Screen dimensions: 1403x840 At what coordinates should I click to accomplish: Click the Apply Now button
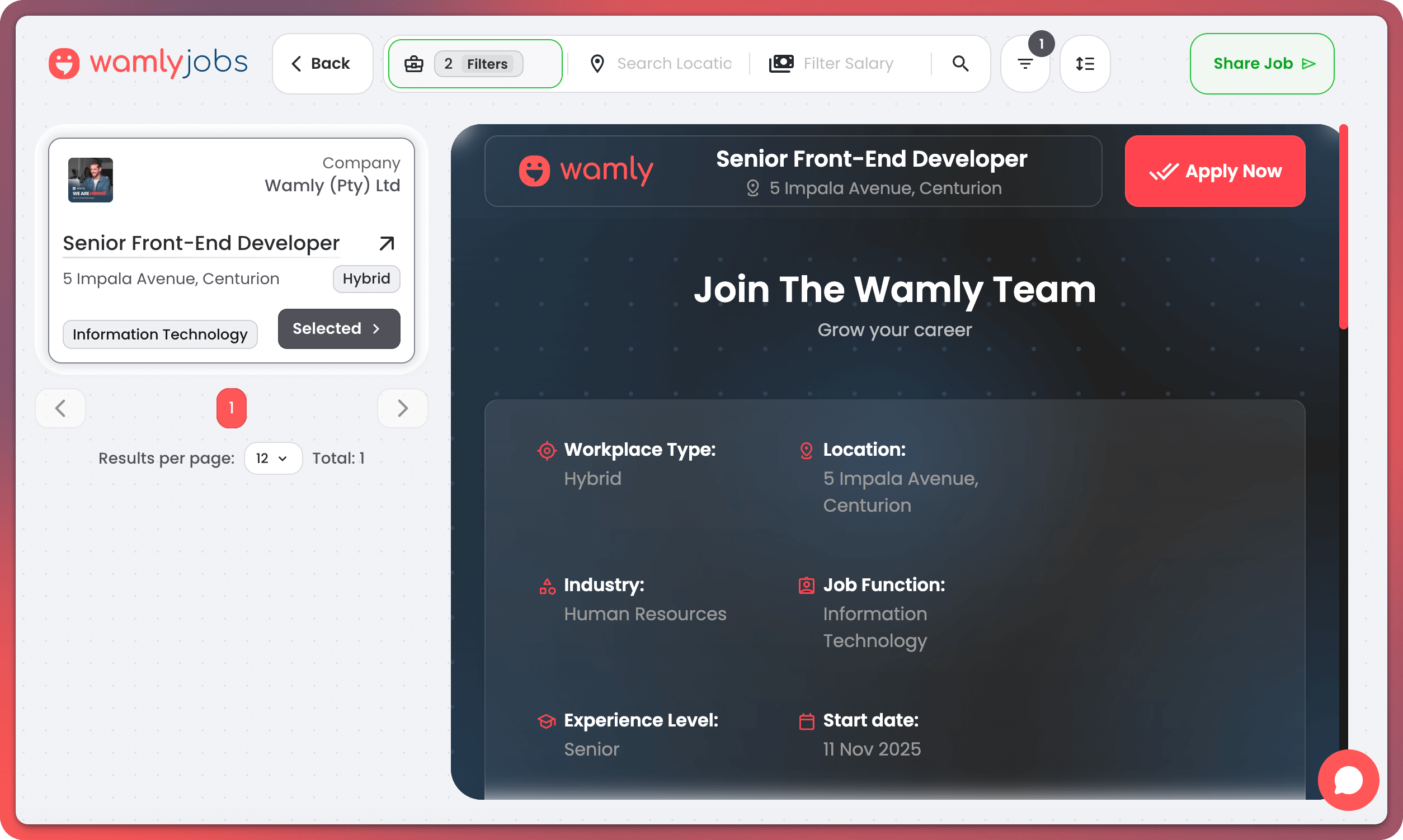[1214, 171]
